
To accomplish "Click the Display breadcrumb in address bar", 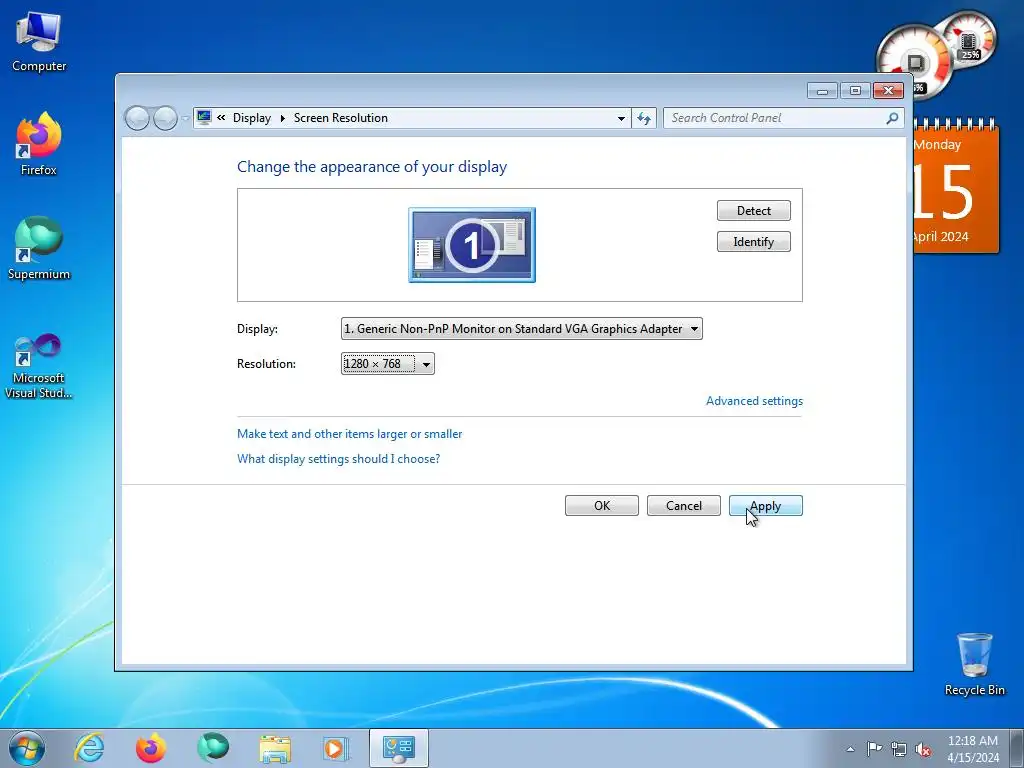I will pos(252,118).
